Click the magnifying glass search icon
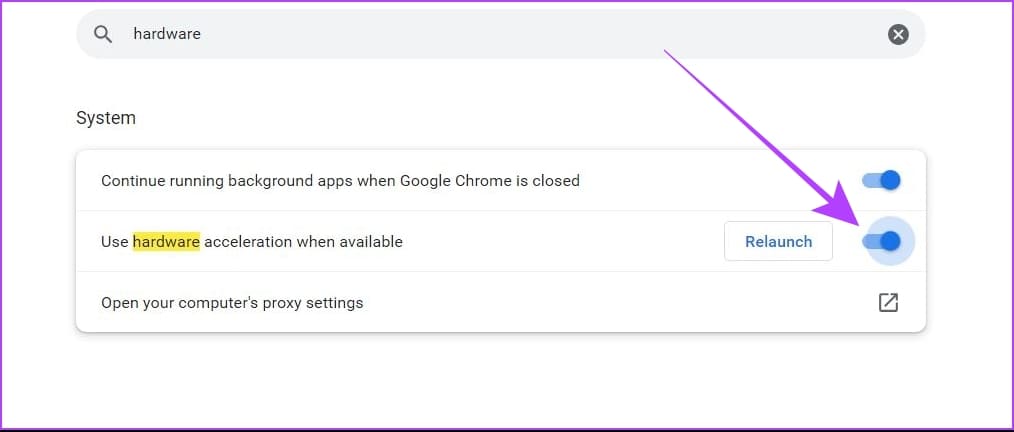This screenshot has height=432, width=1014. (x=103, y=34)
